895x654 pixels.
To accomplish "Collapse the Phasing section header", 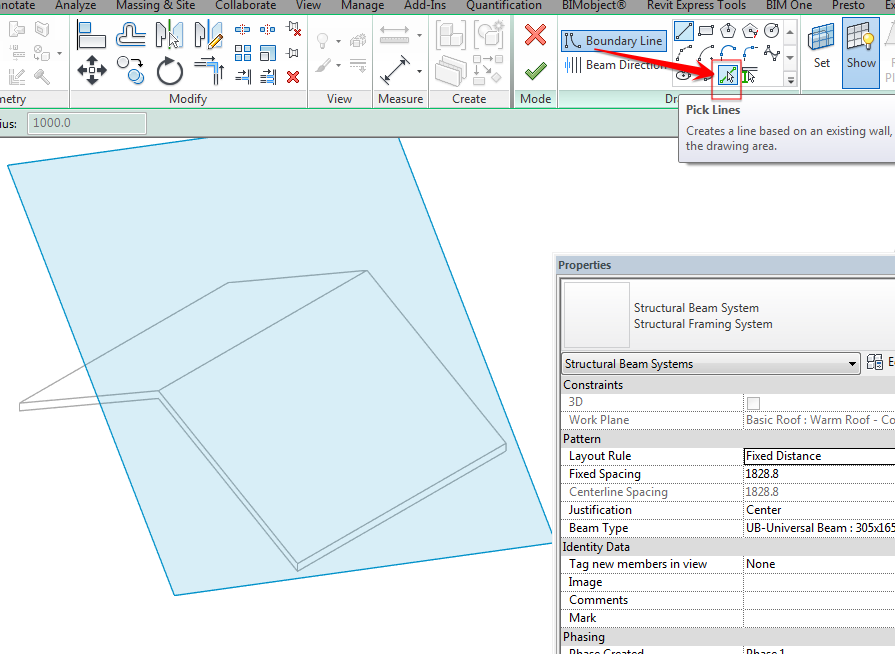I will pos(728,637).
